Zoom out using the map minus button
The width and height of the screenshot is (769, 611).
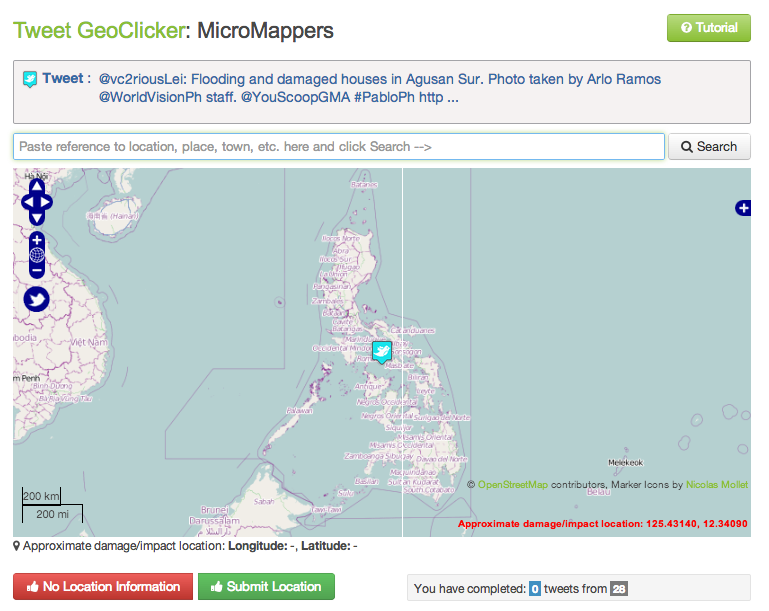(x=37, y=270)
